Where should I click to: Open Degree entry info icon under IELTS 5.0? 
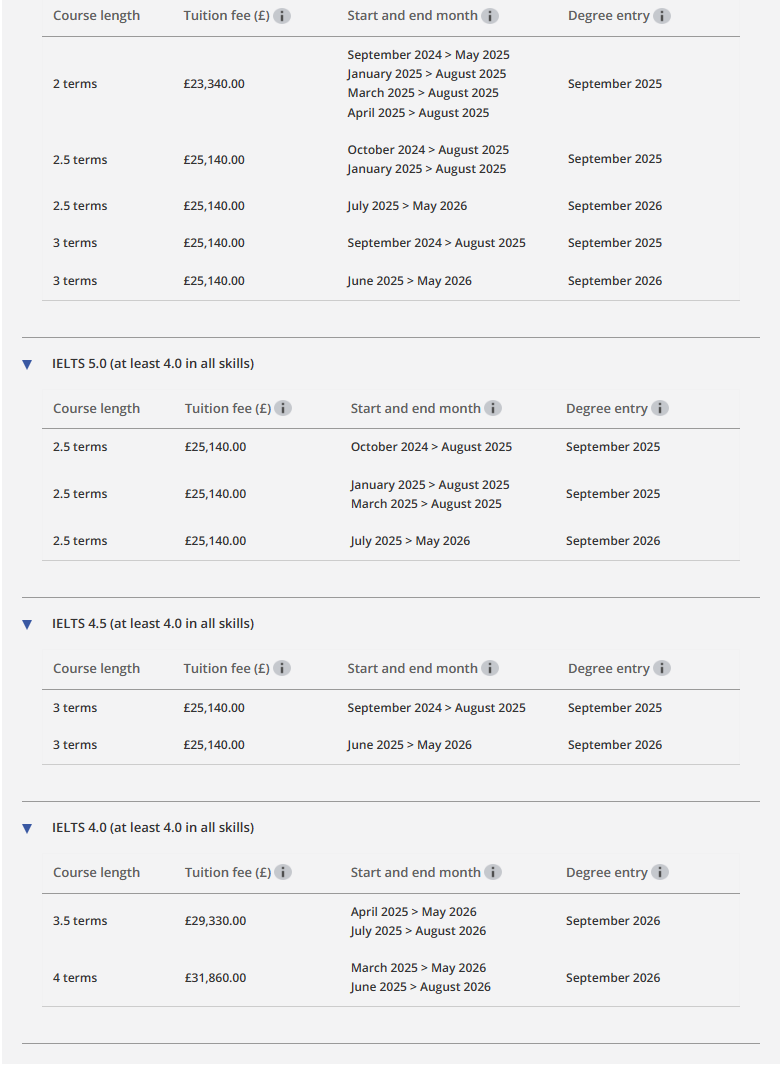pos(660,408)
